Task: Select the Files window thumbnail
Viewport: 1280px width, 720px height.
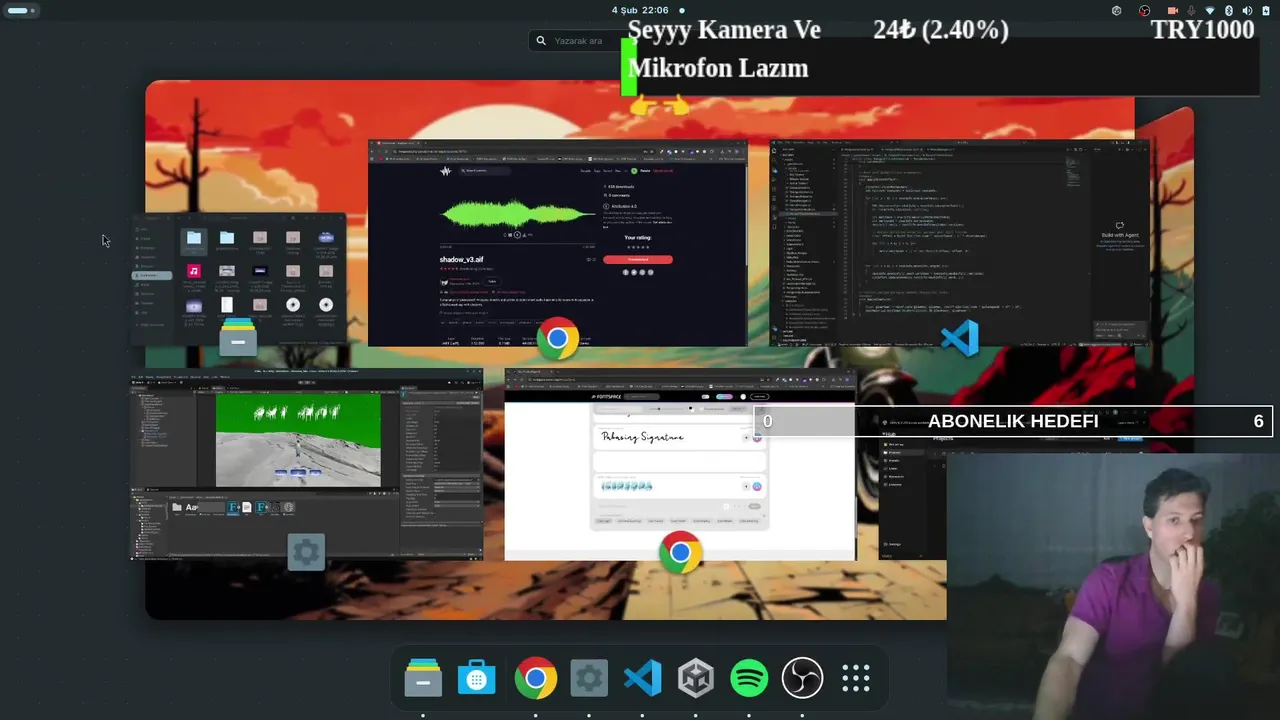Action: point(238,280)
